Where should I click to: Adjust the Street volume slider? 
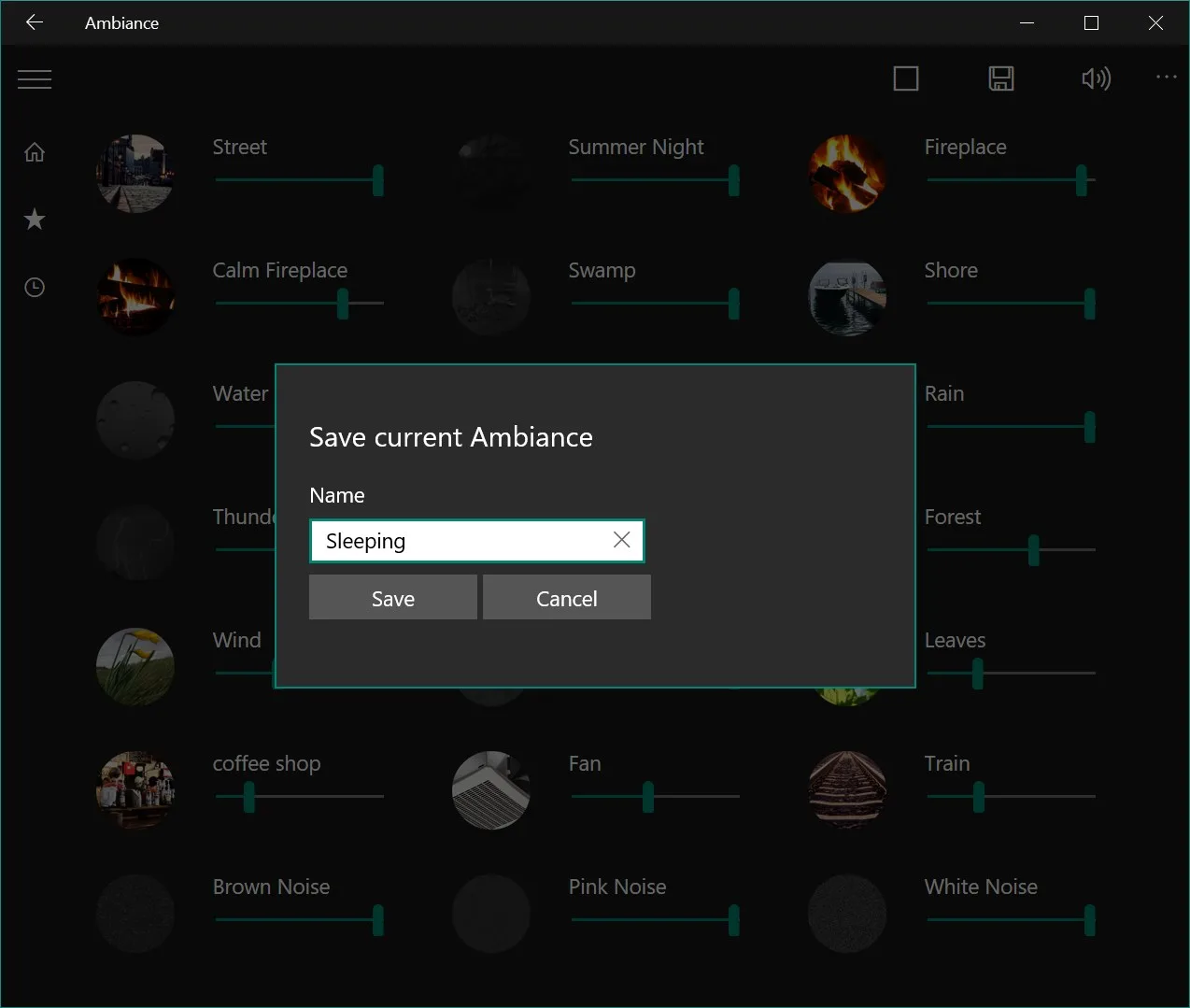pyautogui.click(x=299, y=180)
